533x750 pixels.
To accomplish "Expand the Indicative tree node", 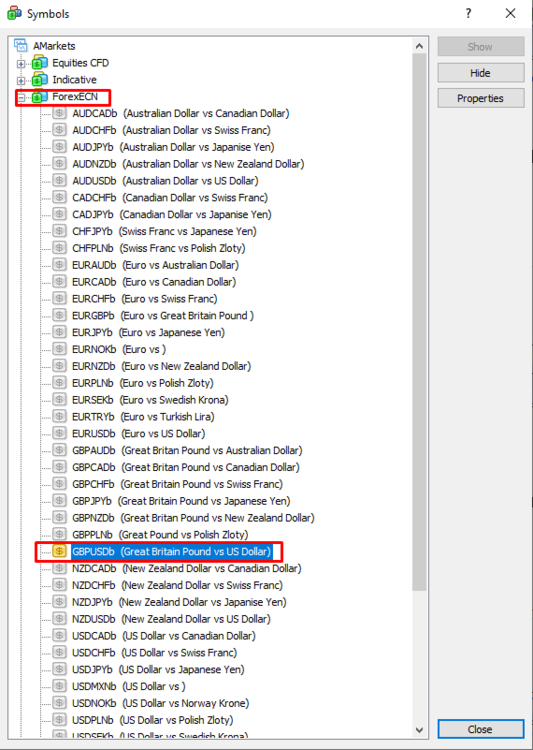I will click(21, 80).
